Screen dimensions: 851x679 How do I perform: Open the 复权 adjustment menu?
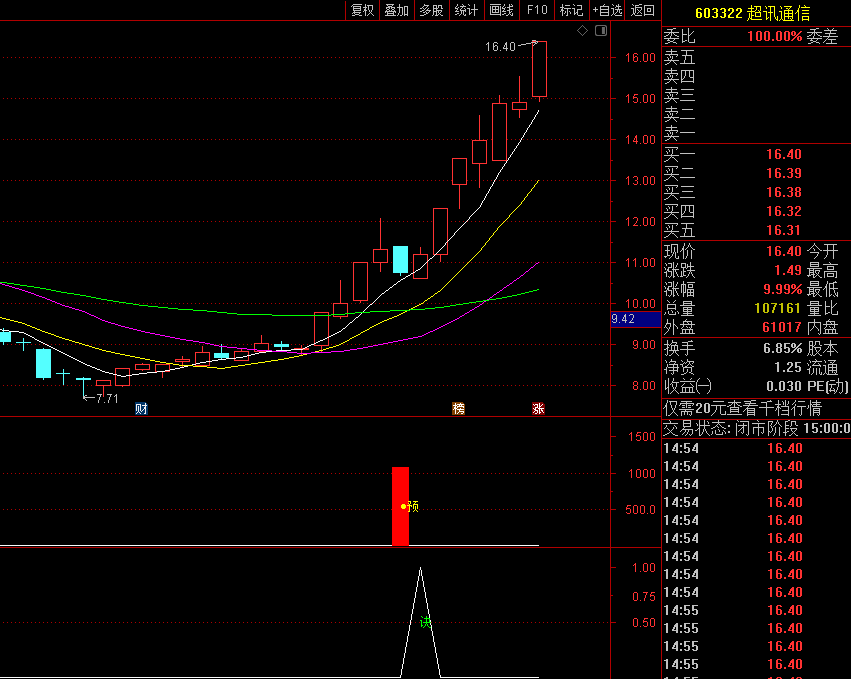[362, 10]
